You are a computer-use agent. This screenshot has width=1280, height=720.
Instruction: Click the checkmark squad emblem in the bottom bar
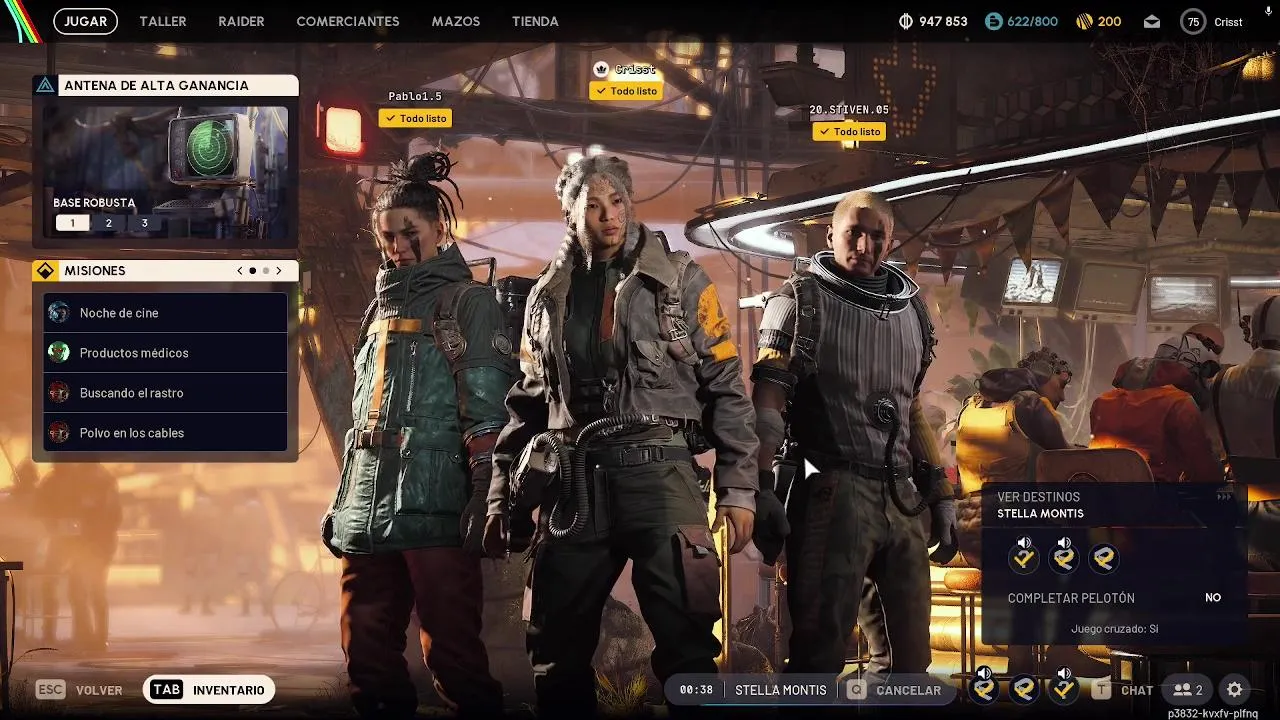pyautogui.click(x=1064, y=689)
